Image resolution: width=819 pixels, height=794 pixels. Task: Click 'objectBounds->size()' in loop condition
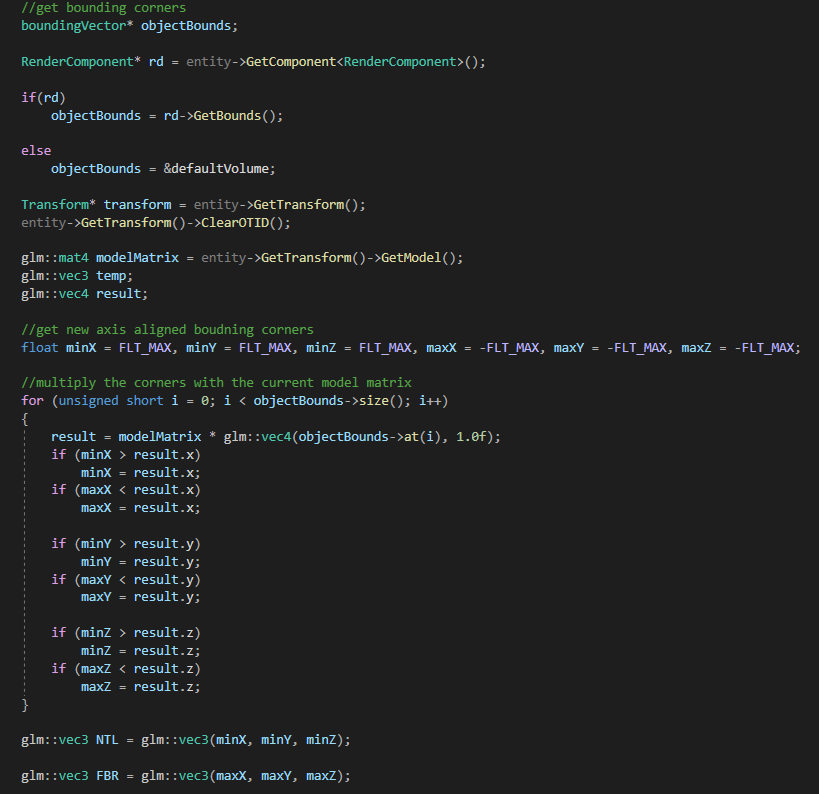329,401
